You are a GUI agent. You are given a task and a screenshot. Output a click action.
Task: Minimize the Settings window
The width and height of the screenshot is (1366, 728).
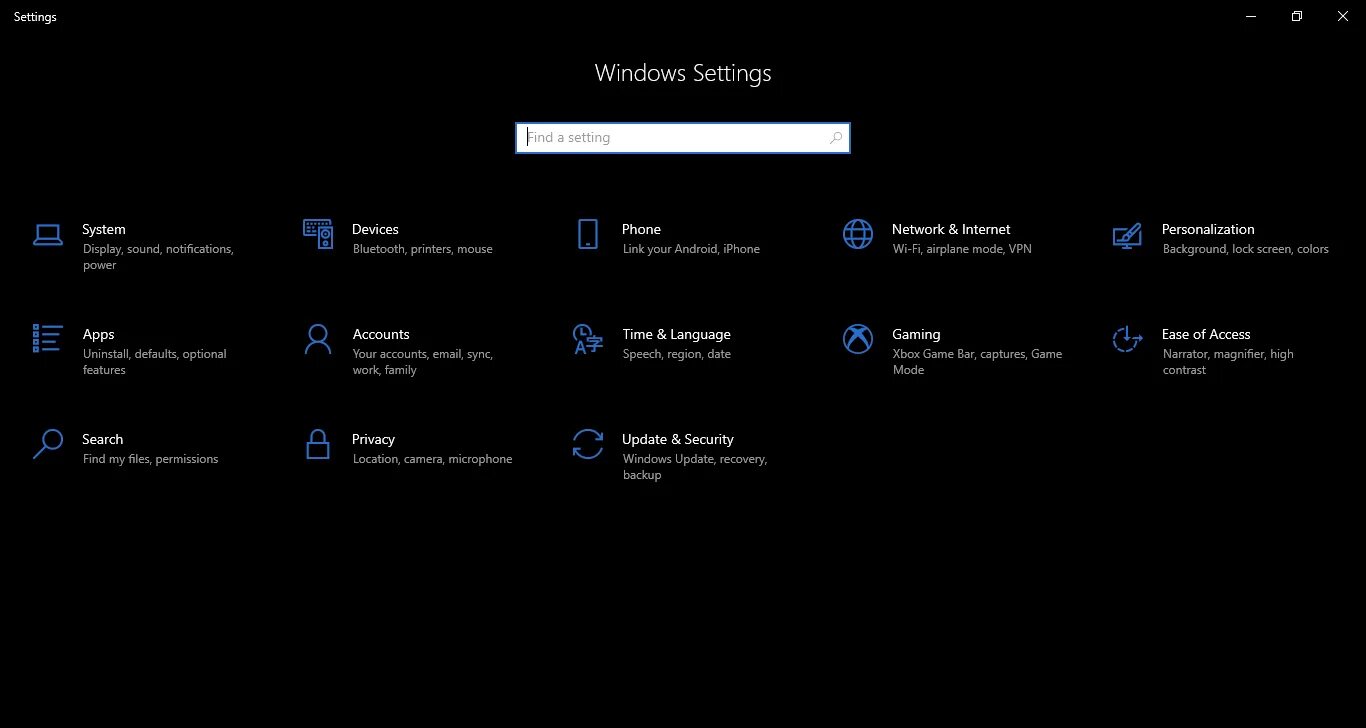pyautogui.click(x=1251, y=16)
